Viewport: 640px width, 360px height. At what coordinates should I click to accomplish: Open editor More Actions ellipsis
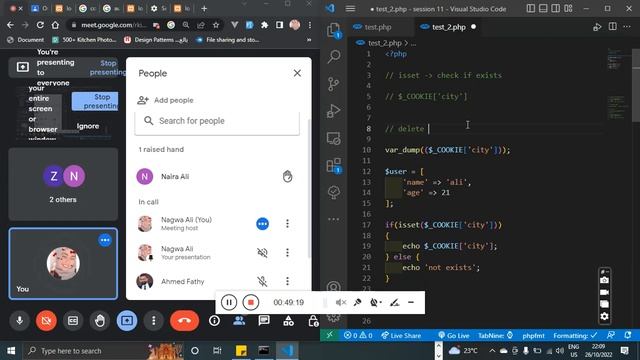coord(627,27)
